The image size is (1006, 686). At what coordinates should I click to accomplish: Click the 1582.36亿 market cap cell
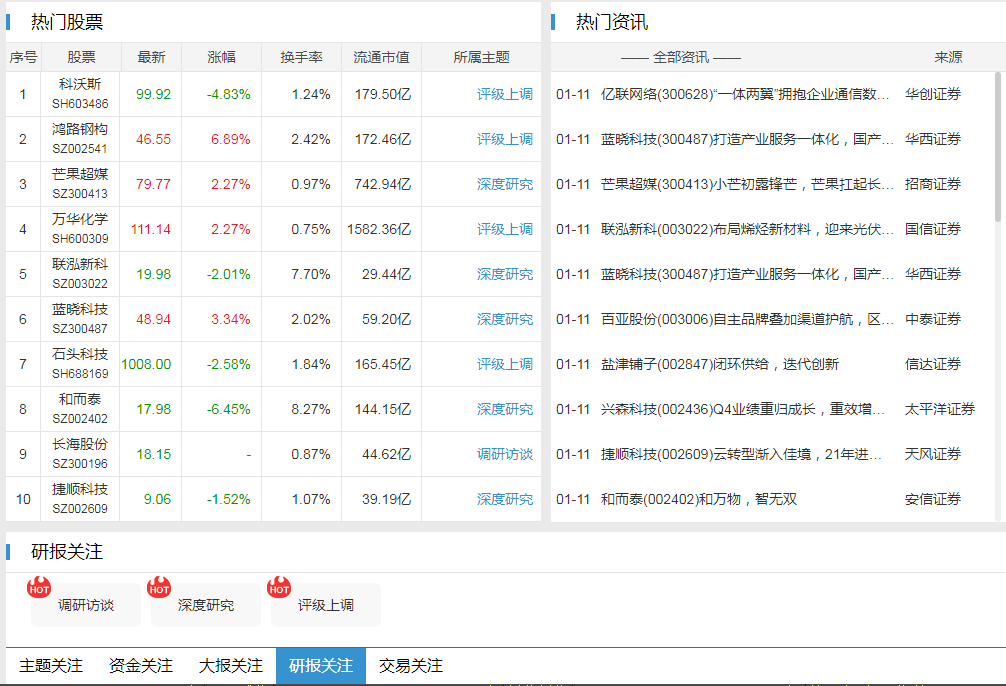pos(379,229)
